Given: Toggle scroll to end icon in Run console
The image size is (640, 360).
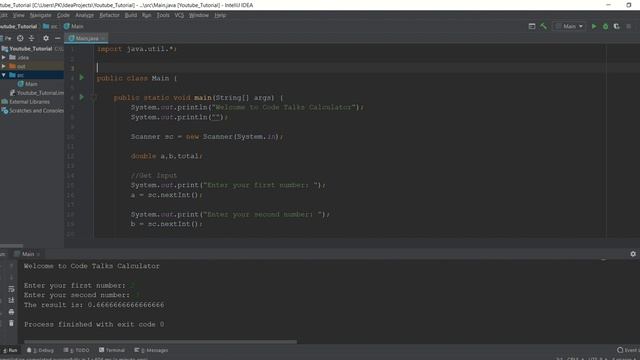Looking at the screenshot, I should point(11,300).
